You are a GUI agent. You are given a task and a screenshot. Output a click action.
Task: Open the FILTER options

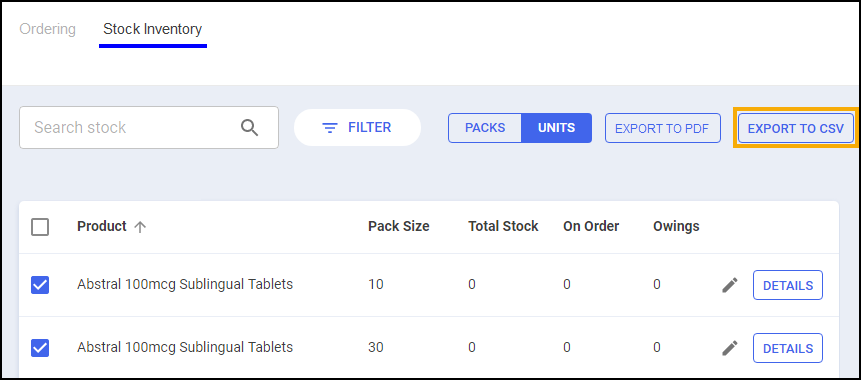pos(357,127)
